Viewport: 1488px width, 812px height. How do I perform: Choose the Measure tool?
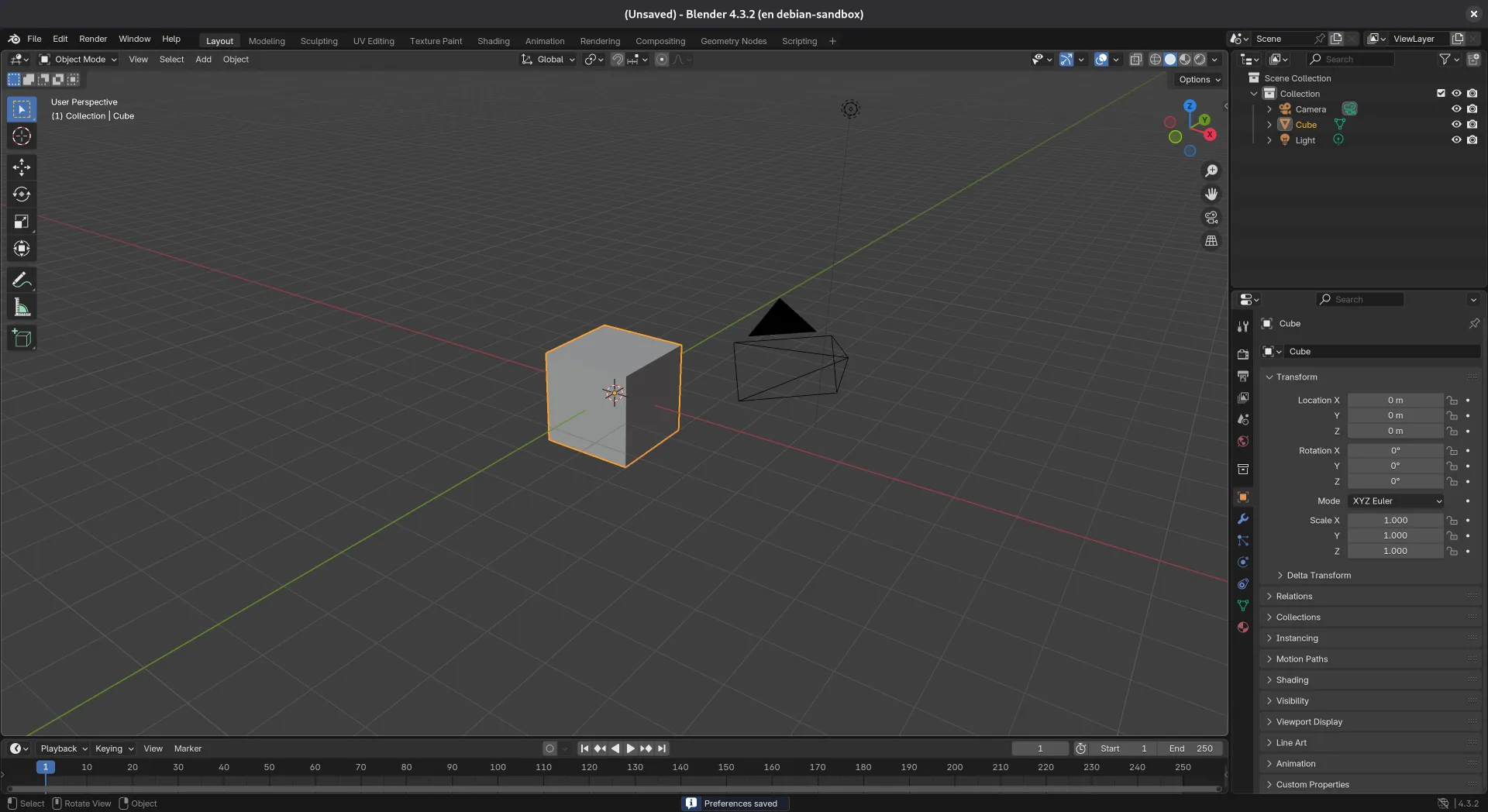(x=22, y=307)
